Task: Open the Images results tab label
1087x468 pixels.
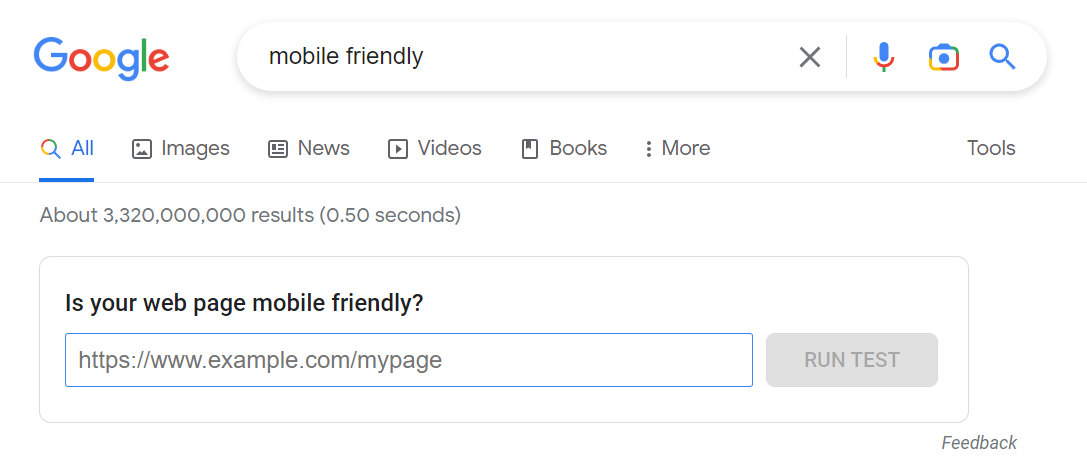Action: [195, 149]
